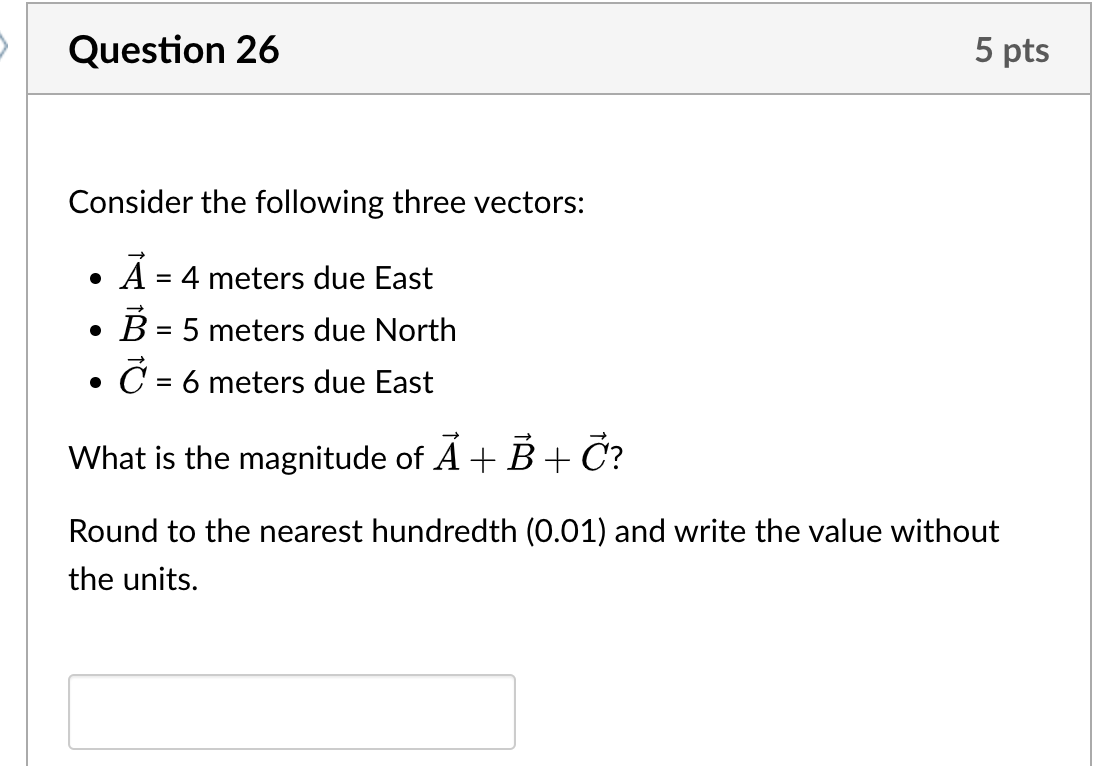Click the gray question title bar

560,49
